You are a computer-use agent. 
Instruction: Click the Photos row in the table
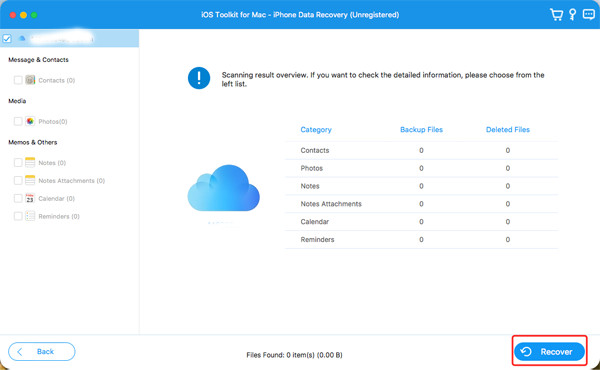[x=422, y=168]
